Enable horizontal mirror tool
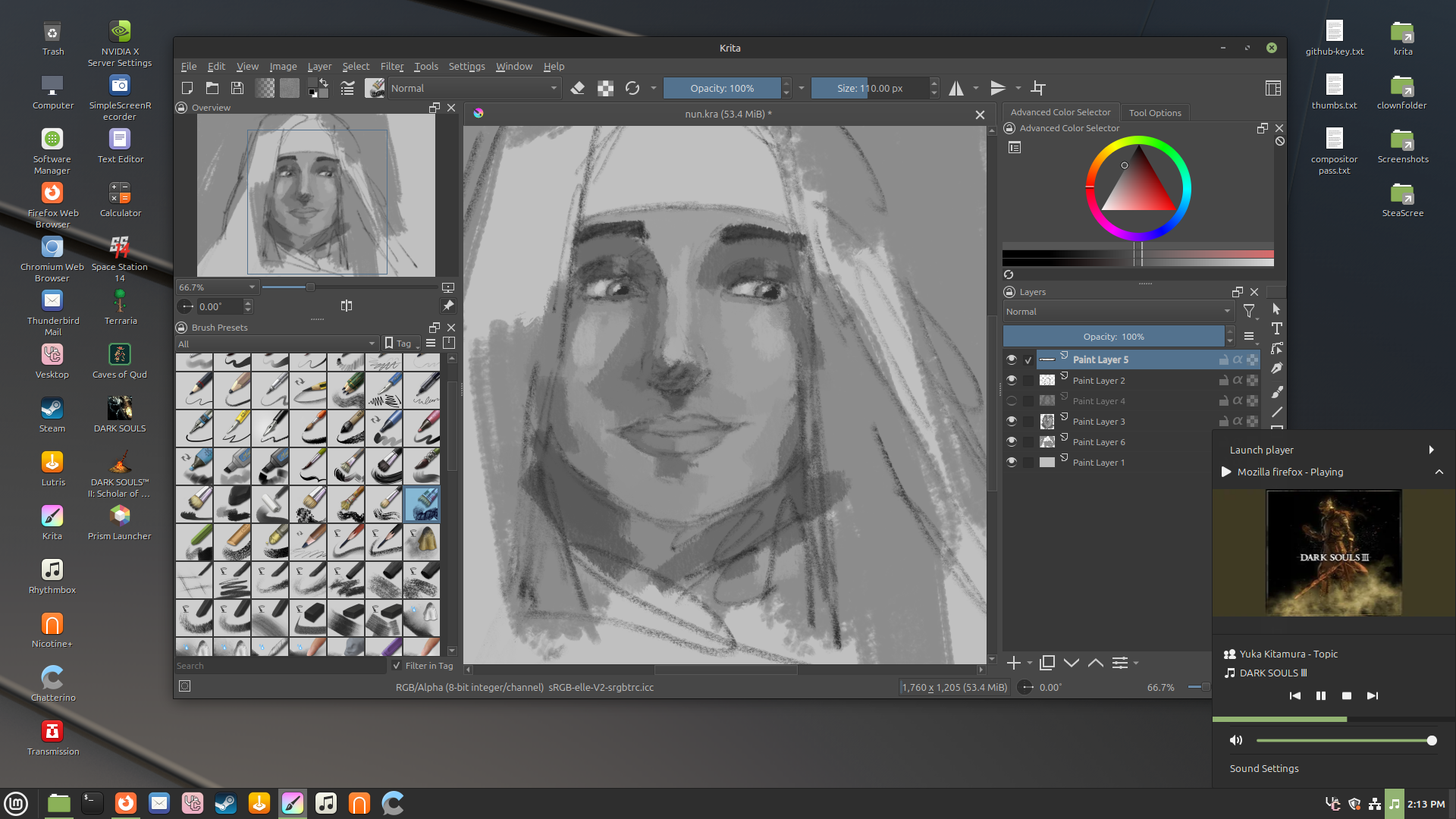 956,88
